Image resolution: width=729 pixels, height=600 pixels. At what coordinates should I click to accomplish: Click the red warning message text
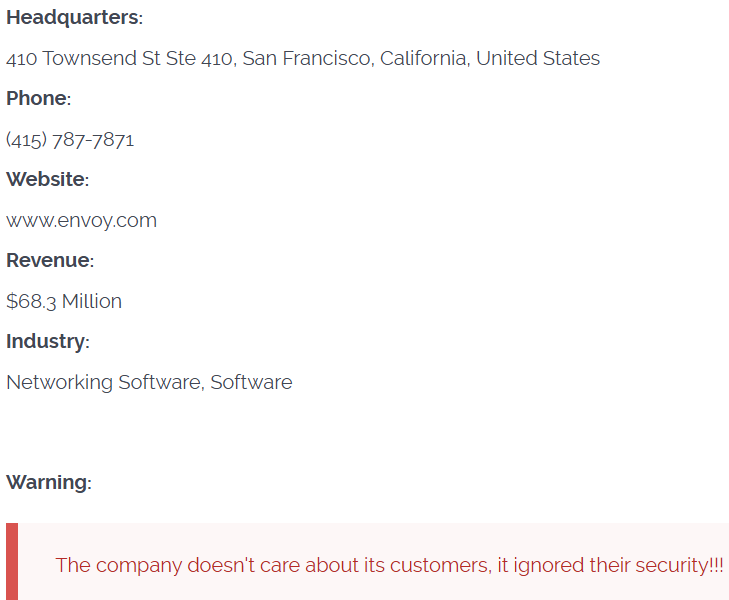coord(389,565)
